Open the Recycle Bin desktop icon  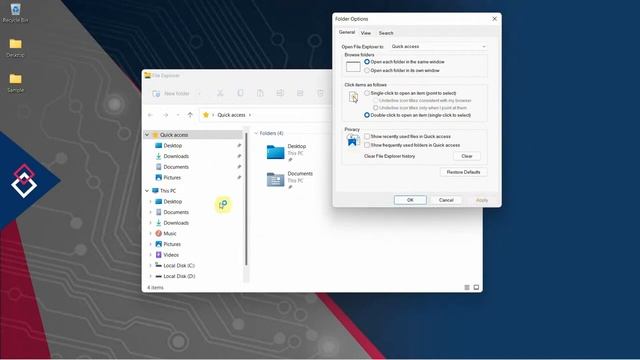click(16, 13)
